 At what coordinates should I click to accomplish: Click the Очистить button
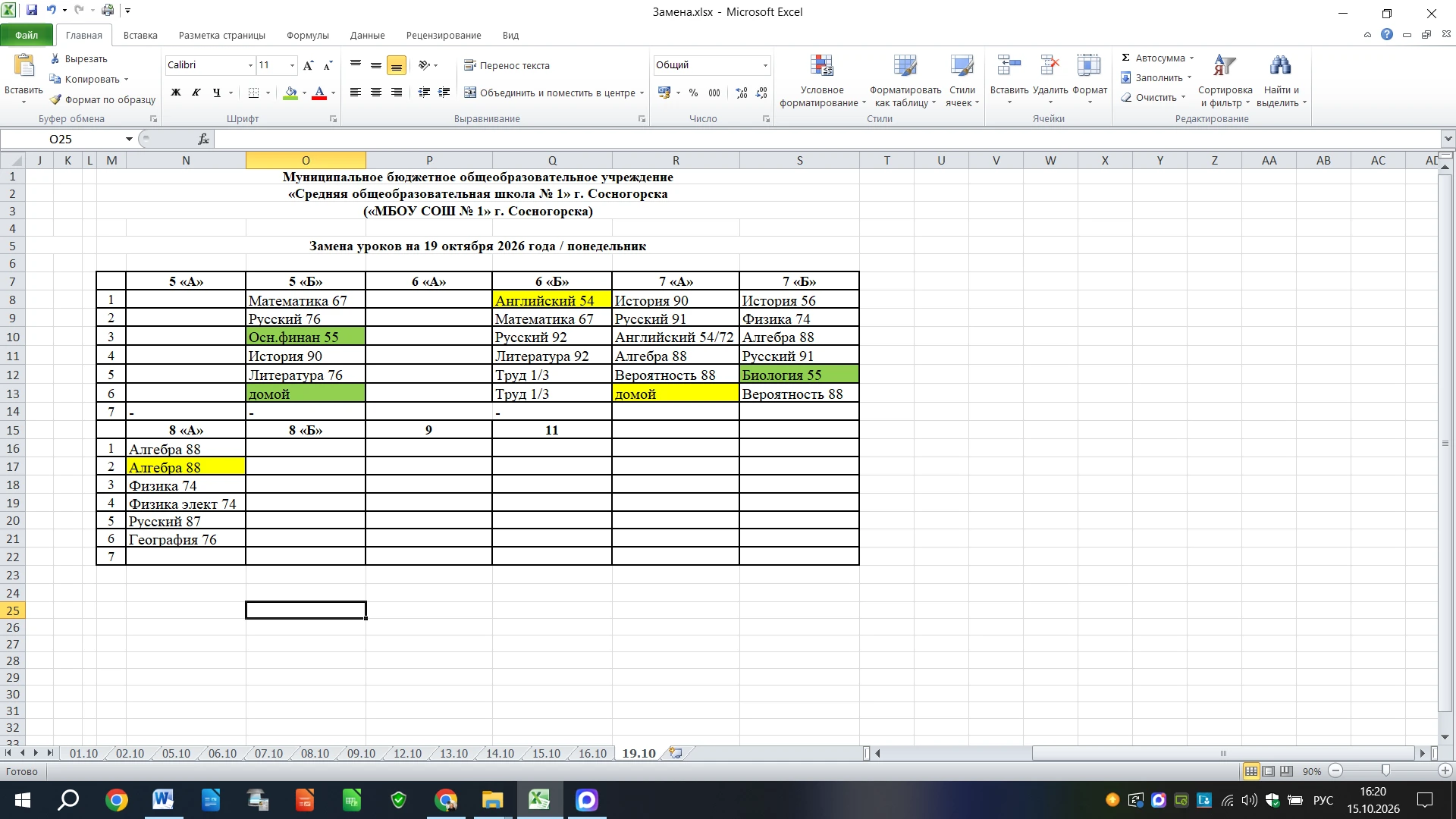point(1153,97)
